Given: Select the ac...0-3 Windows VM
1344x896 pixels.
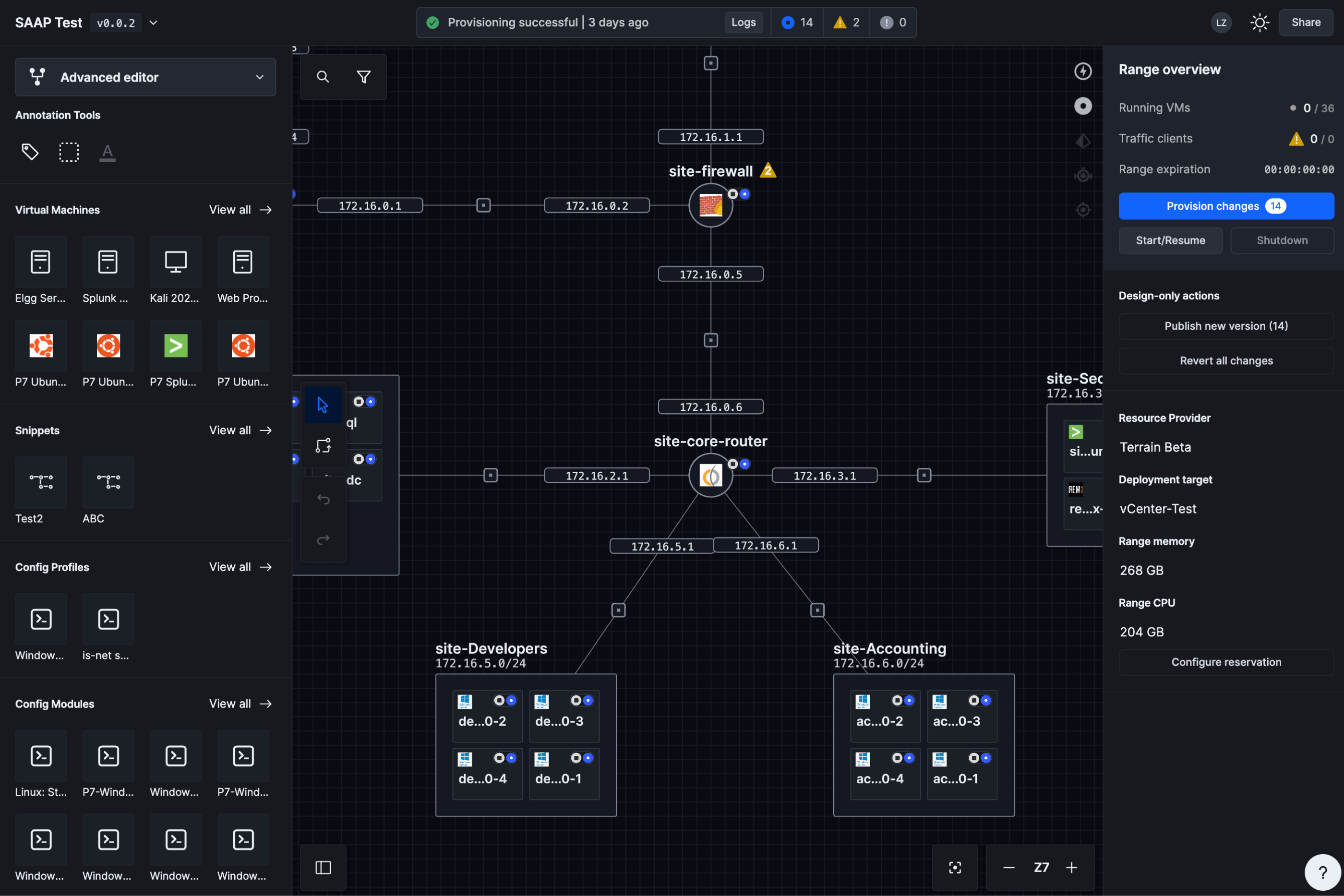Looking at the screenshot, I should (962, 716).
